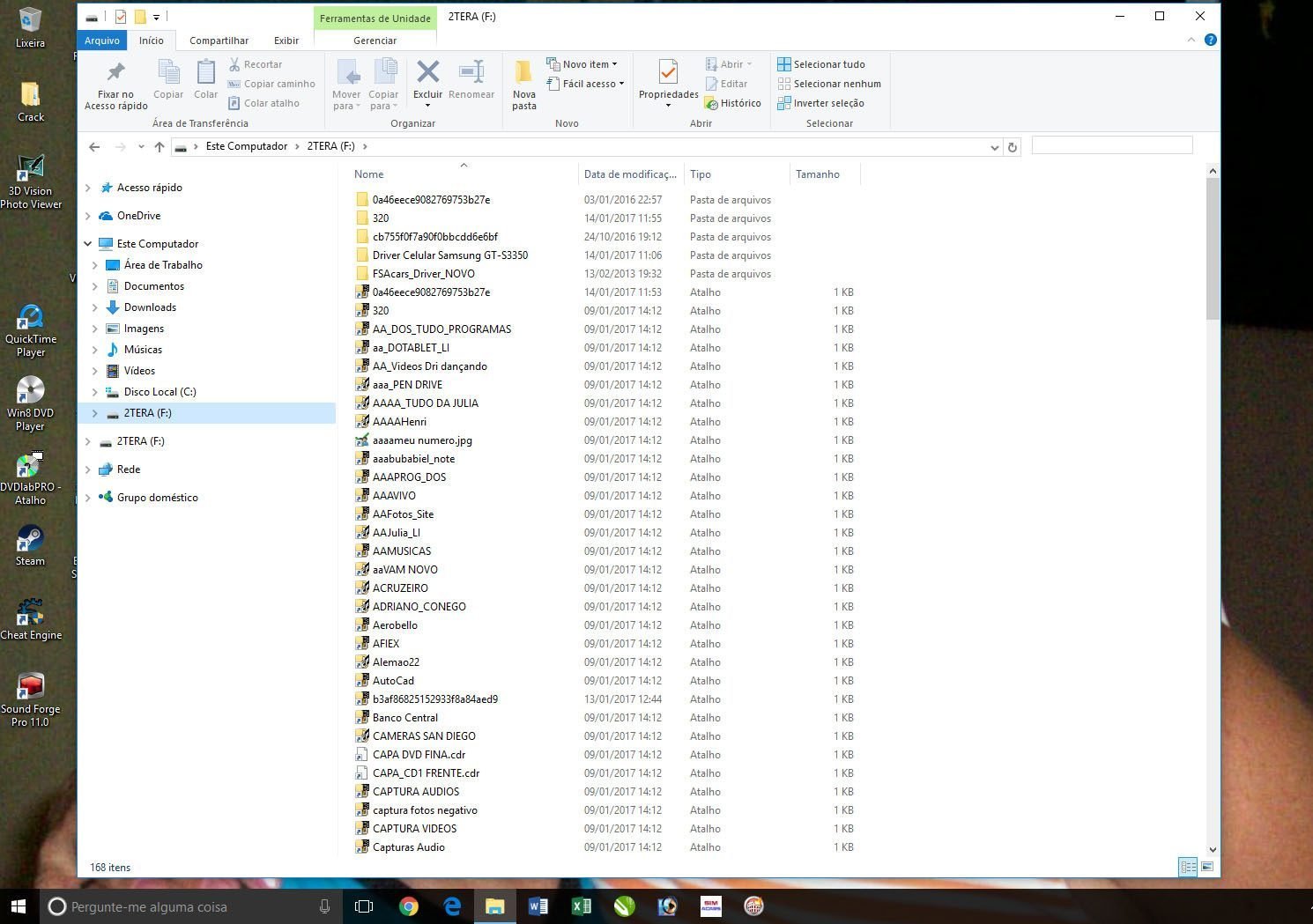Click Ferramentas de Unidade contextual tab

(x=375, y=18)
